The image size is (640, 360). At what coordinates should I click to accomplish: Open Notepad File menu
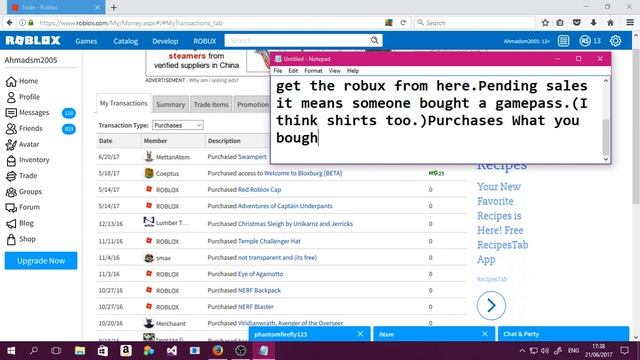coord(278,71)
